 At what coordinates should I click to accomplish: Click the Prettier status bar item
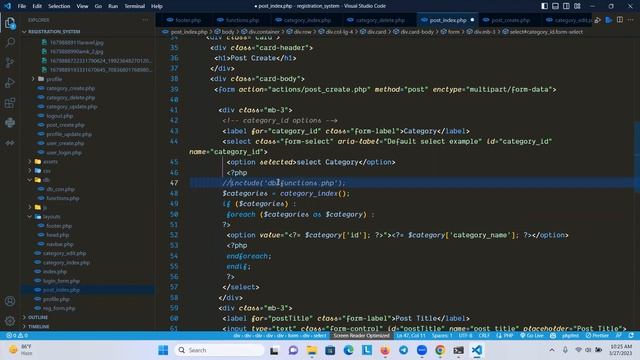tap(597, 336)
